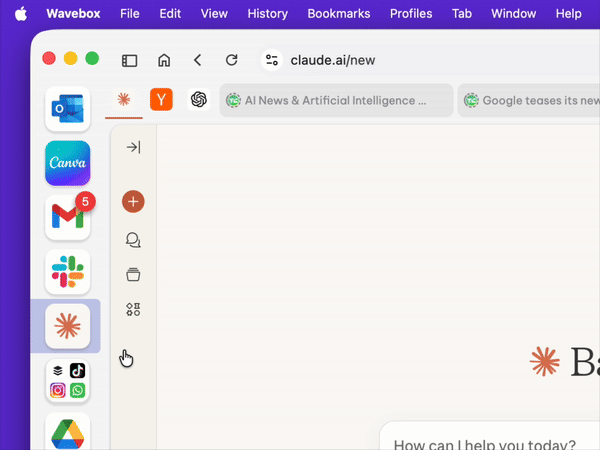The image size is (600, 450).
Task: Open the Outlook app in sidebar
Action: pyautogui.click(x=67, y=109)
